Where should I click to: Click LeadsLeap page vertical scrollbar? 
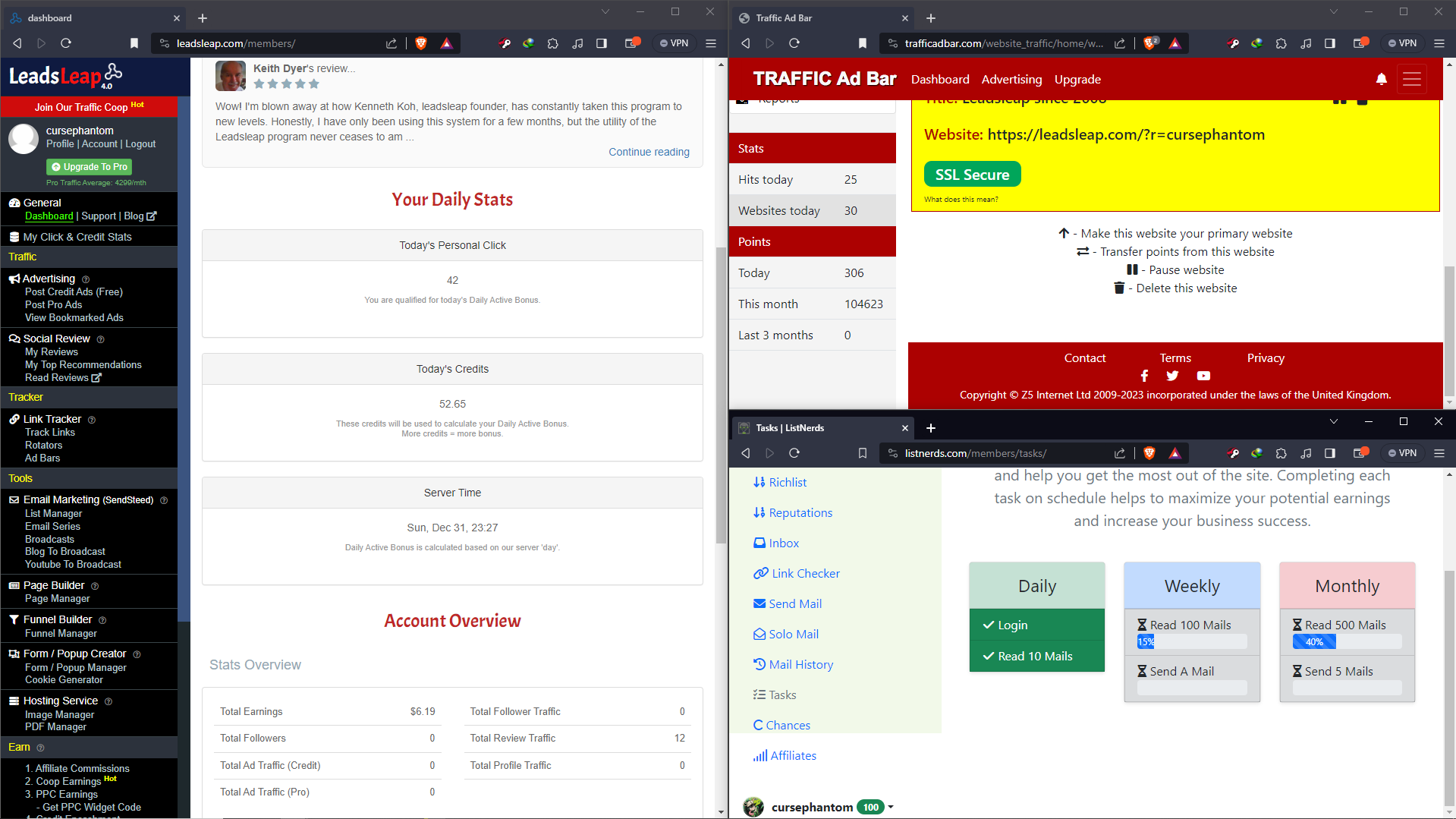pos(721,395)
